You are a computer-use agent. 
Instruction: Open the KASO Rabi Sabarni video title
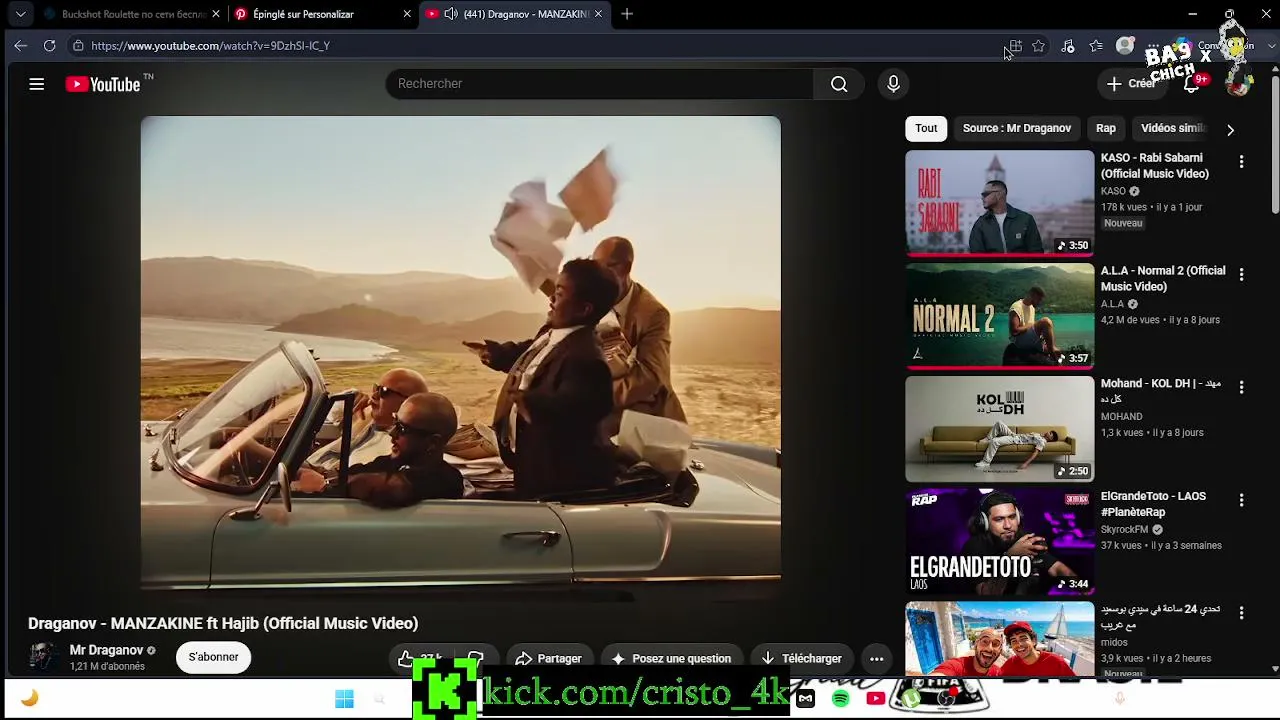(1155, 166)
